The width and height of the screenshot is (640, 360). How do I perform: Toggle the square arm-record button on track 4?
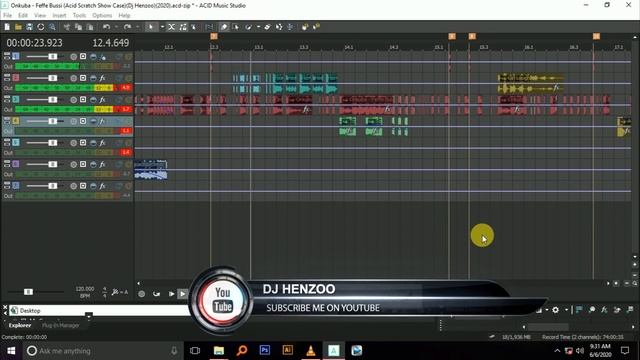point(83,121)
